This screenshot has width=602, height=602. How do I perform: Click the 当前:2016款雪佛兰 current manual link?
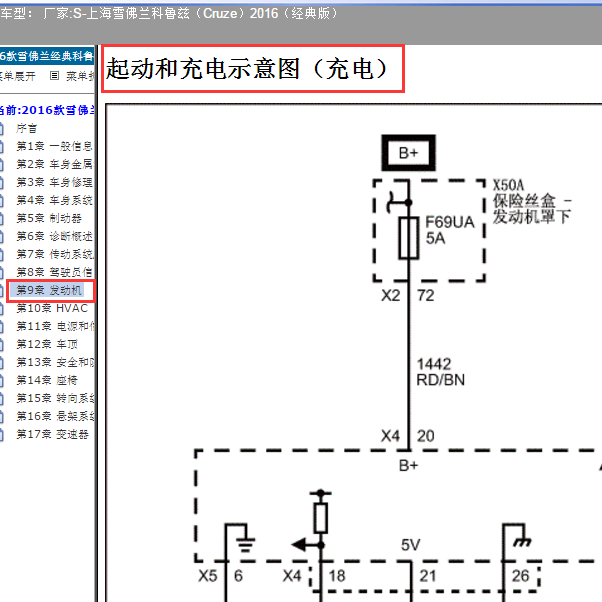pyautogui.click(x=47, y=110)
